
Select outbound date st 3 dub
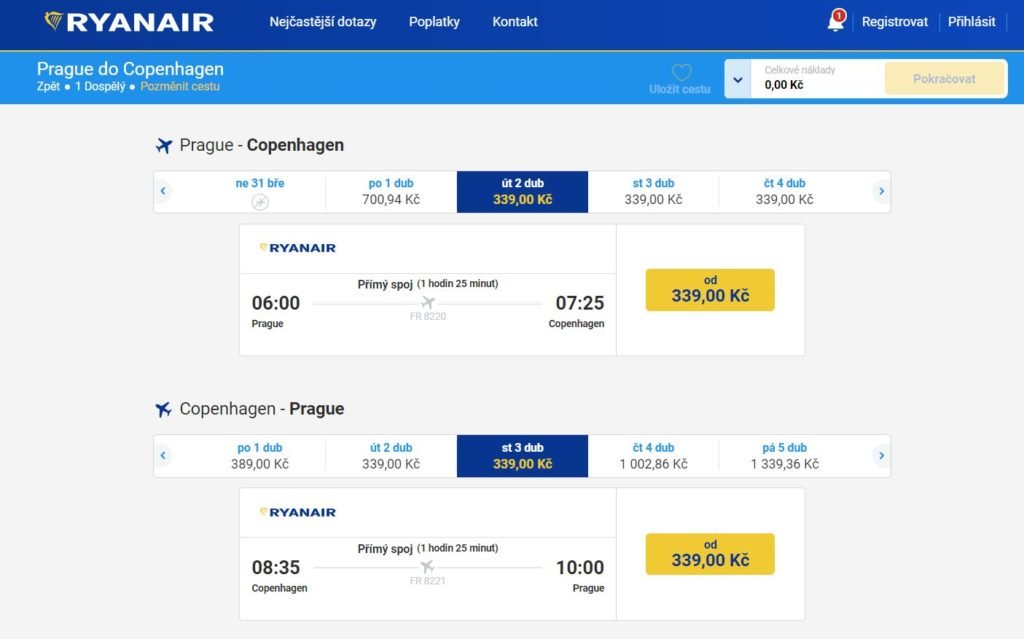click(x=653, y=191)
